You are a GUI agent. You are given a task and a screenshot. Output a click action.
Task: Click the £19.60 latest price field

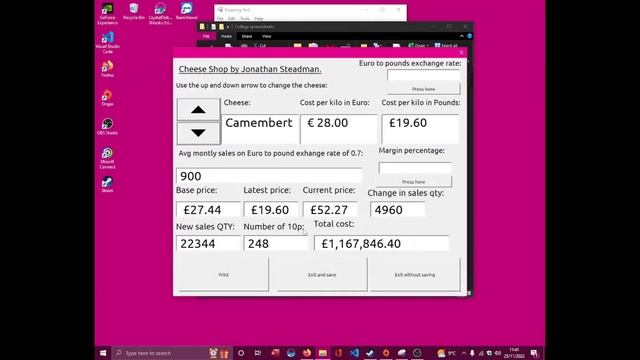(x=271, y=209)
